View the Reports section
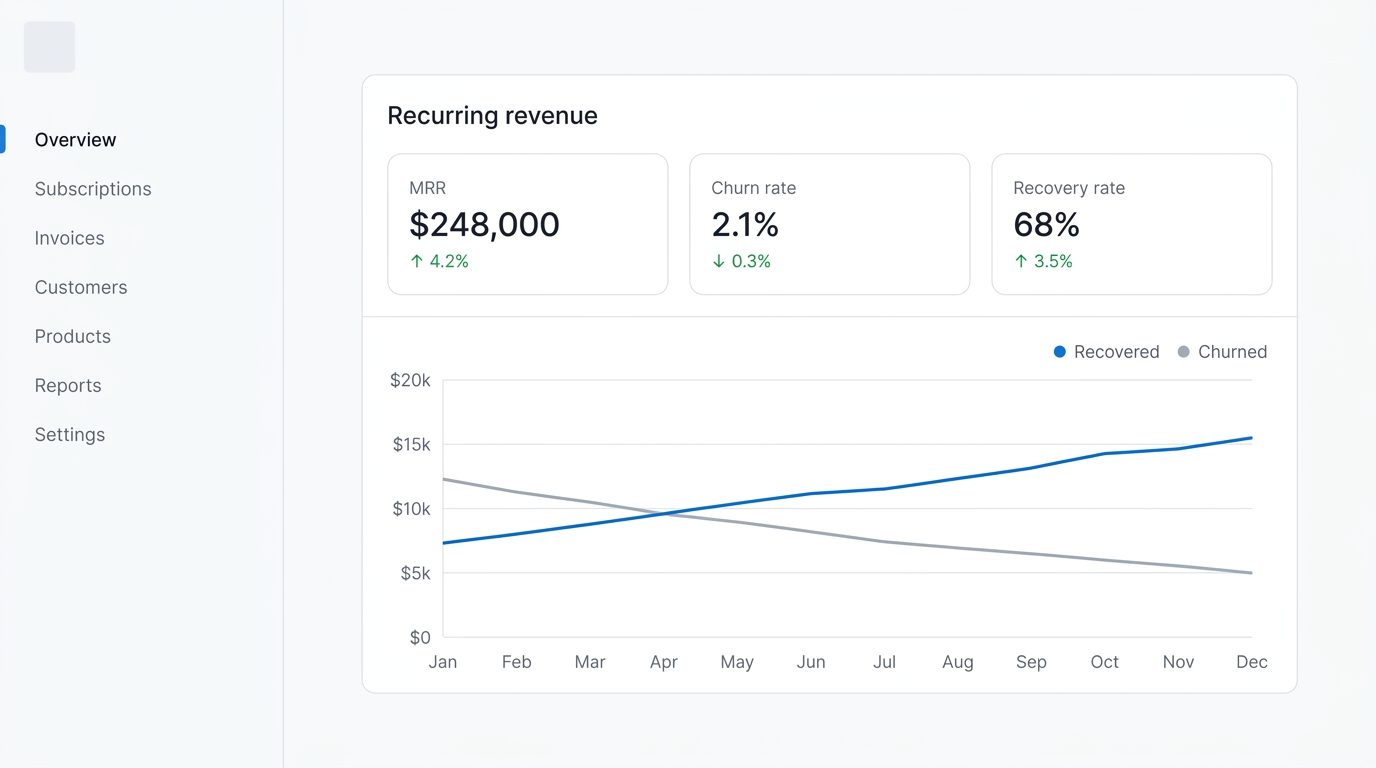Viewport: 1376px width, 768px height. click(x=68, y=385)
